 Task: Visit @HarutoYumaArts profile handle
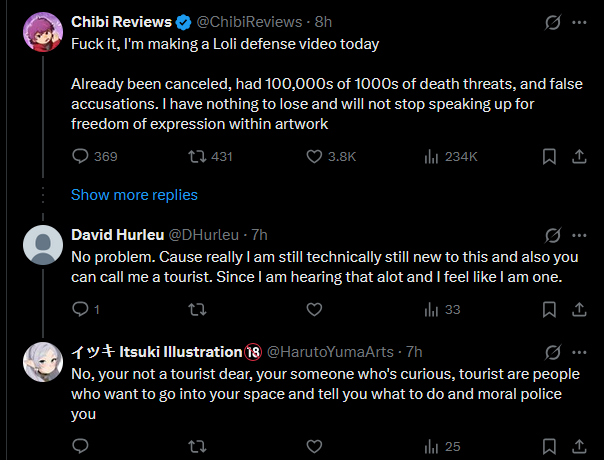(x=330, y=352)
